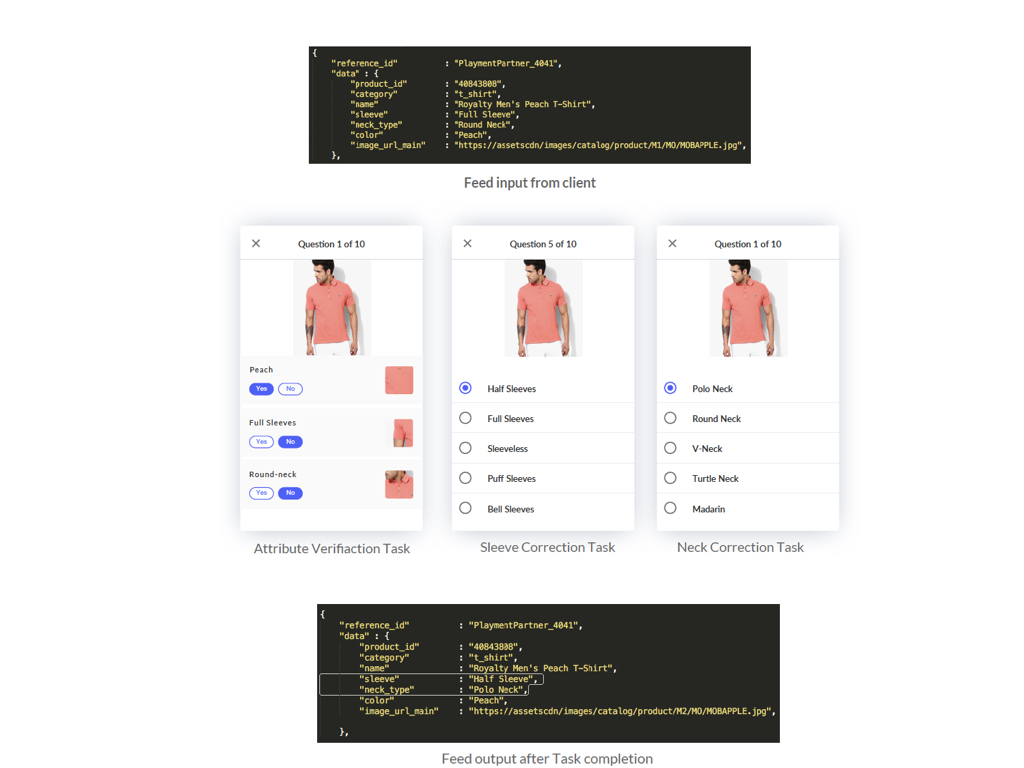Choose the Turtle Neck radio option
This screenshot has width=1024, height=768.
pyautogui.click(x=670, y=478)
